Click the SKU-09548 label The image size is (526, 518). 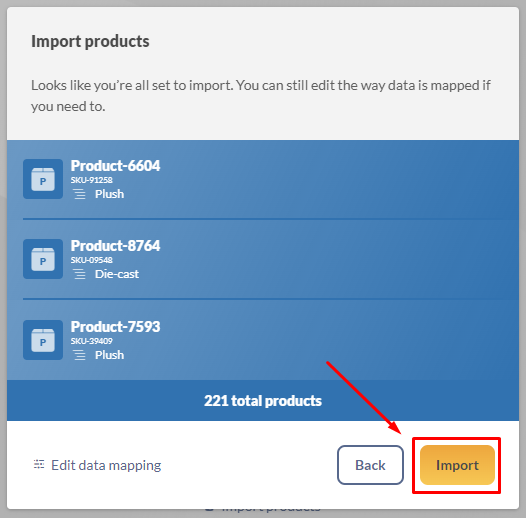coord(92,260)
